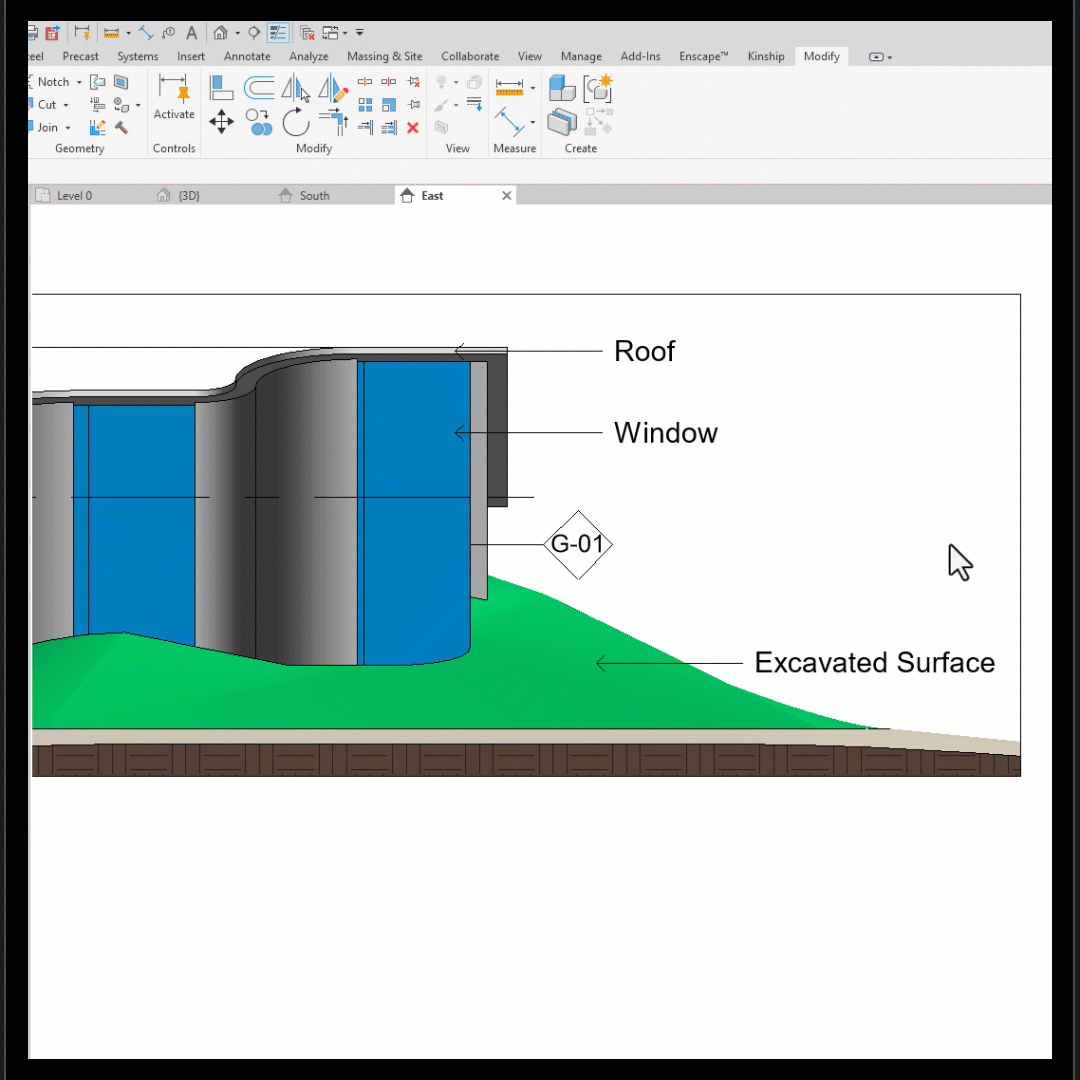
Task: Close the East view tab
Action: 506,196
